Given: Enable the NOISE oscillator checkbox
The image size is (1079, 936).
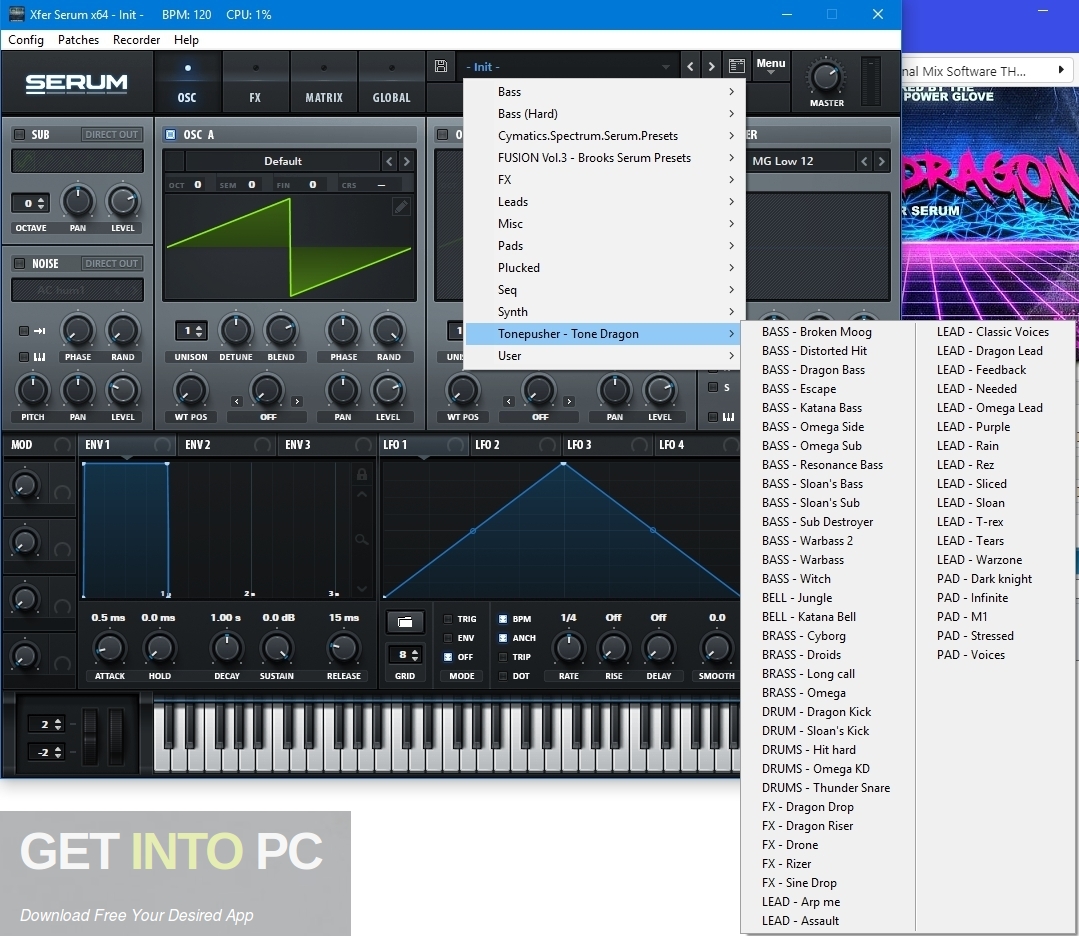Looking at the screenshot, I should (x=19, y=264).
